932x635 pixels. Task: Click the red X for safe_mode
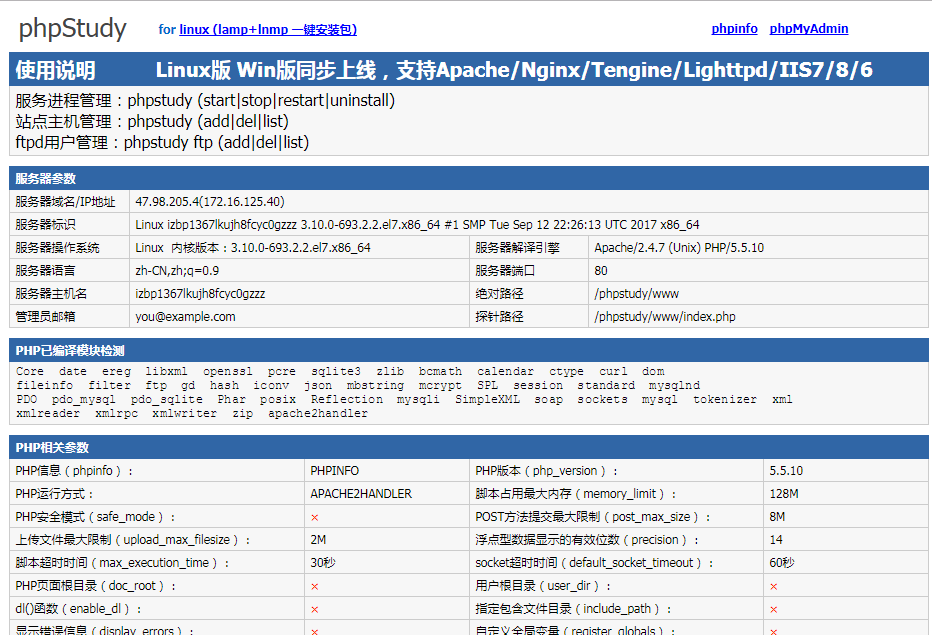[314, 518]
